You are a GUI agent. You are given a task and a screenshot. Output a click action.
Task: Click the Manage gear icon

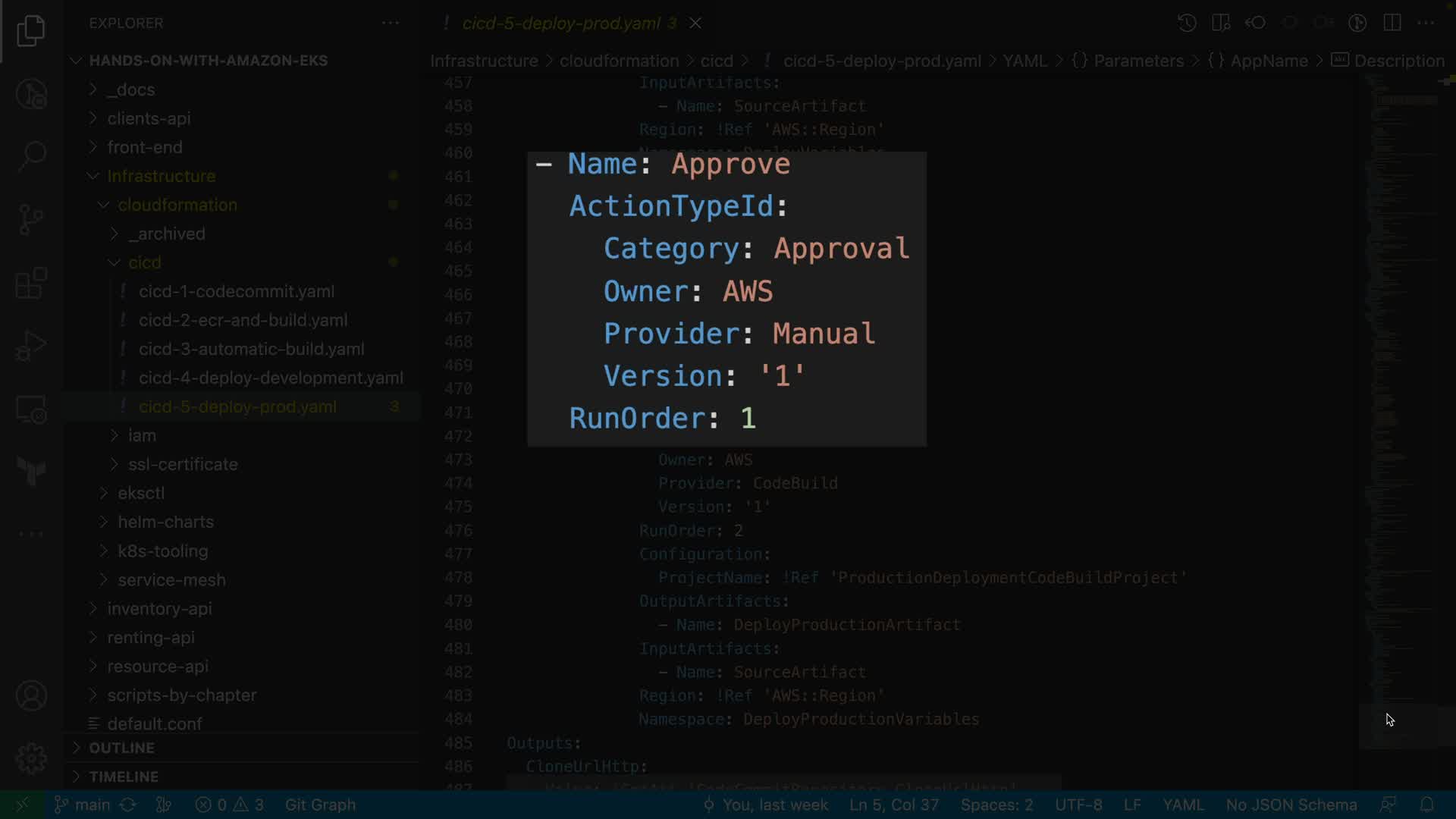[31, 758]
